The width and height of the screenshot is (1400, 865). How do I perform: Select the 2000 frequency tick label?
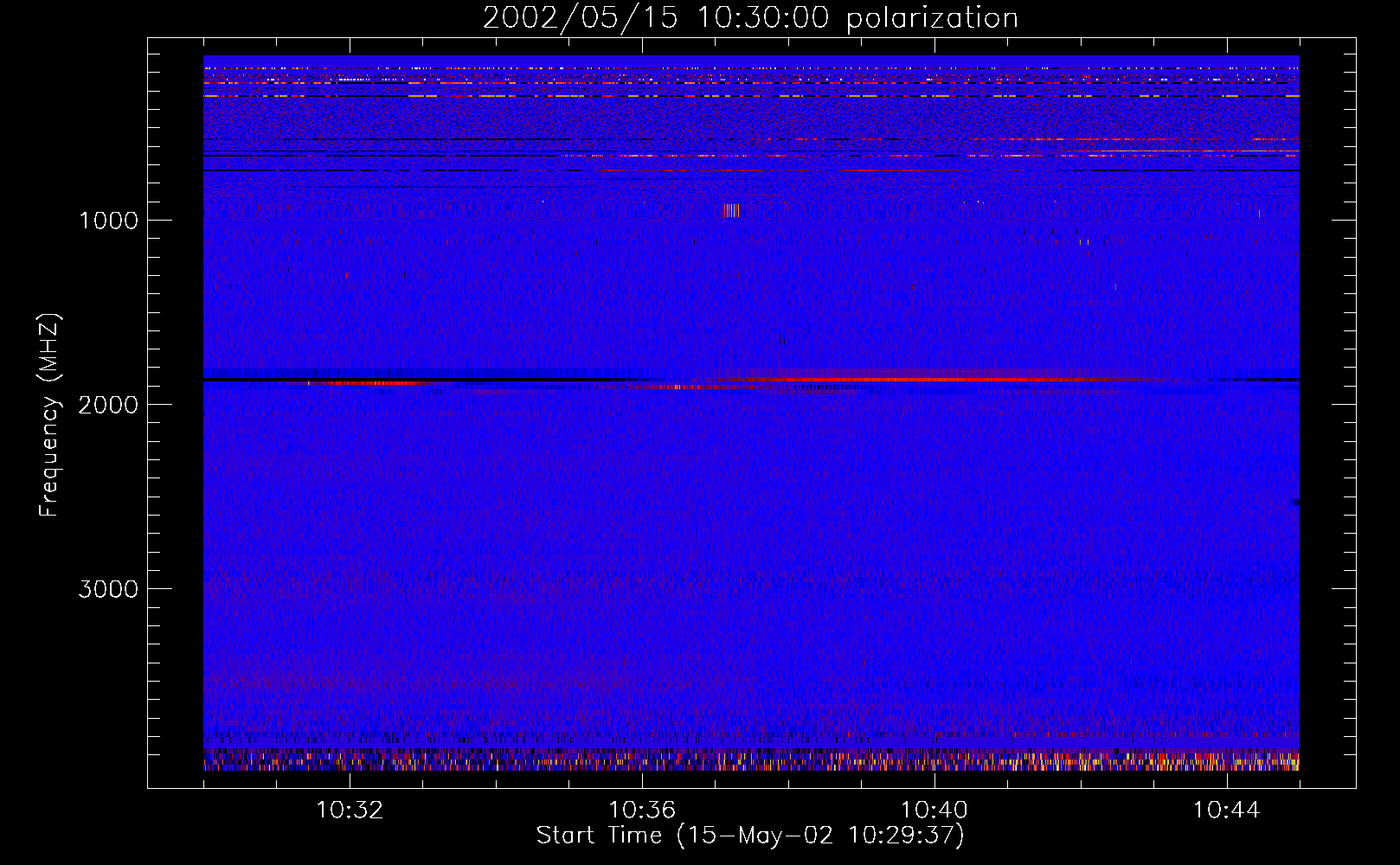pyautogui.click(x=108, y=405)
